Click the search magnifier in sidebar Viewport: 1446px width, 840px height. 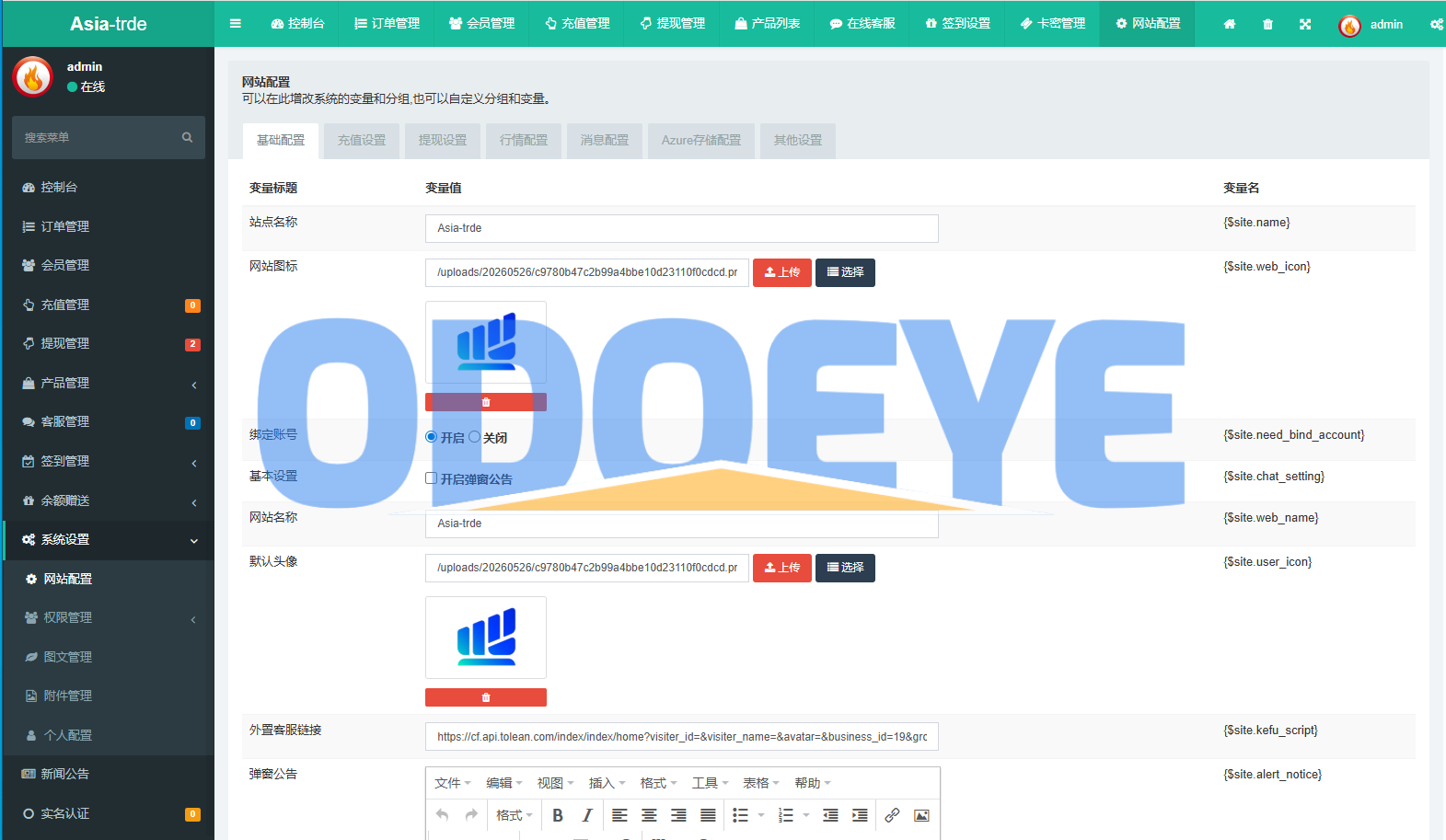[187, 137]
